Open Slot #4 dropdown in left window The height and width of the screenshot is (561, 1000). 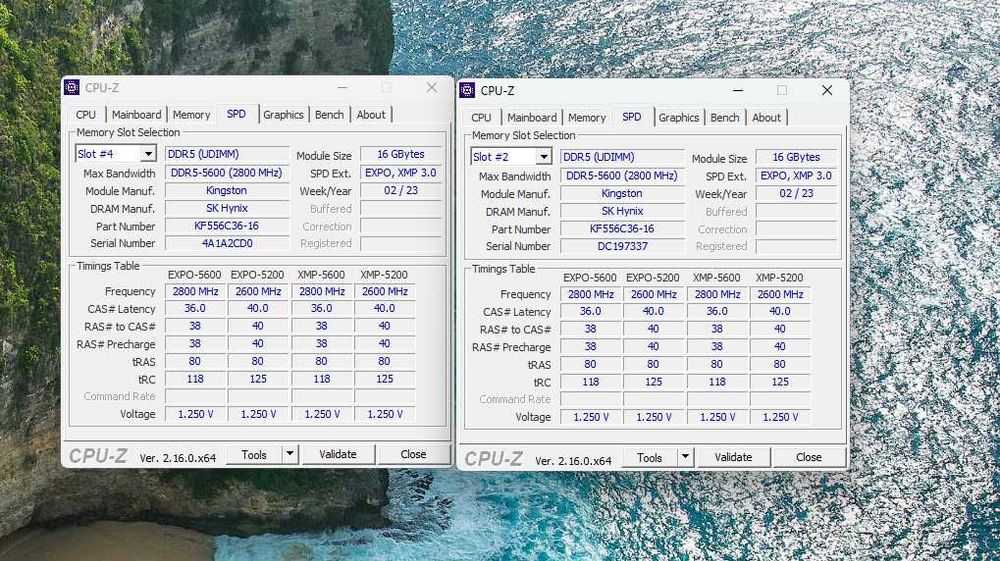coord(148,154)
